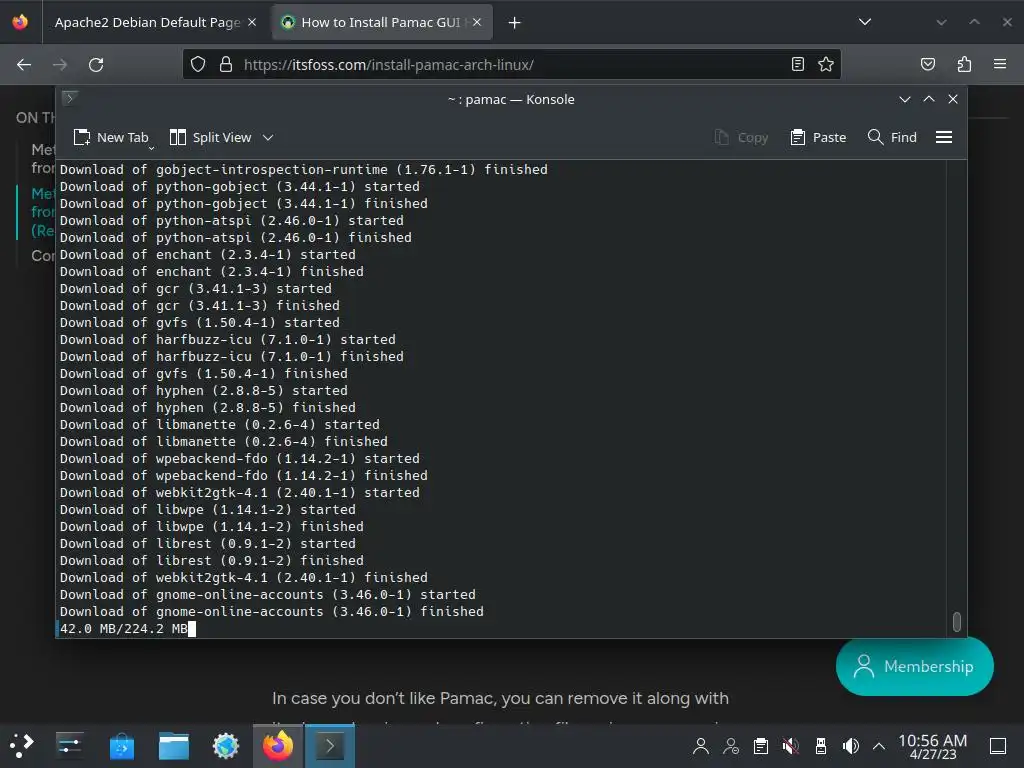1024x768 pixels.
Task: Open the removable devices tray icon
Action: point(821,746)
